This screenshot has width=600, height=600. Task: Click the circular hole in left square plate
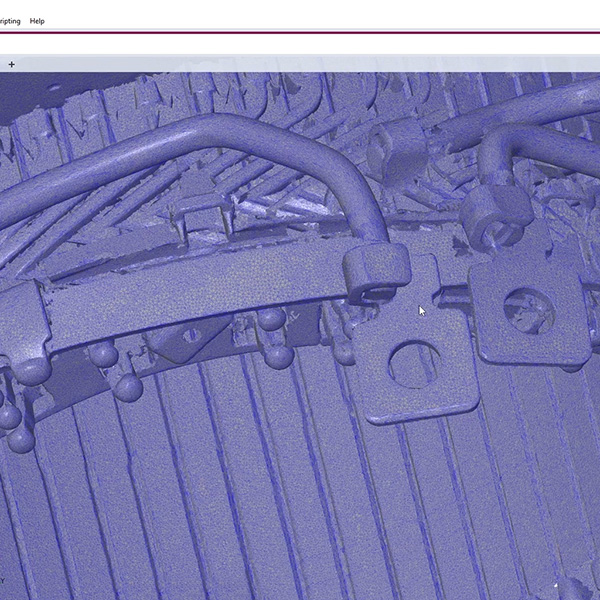[x=411, y=366]
